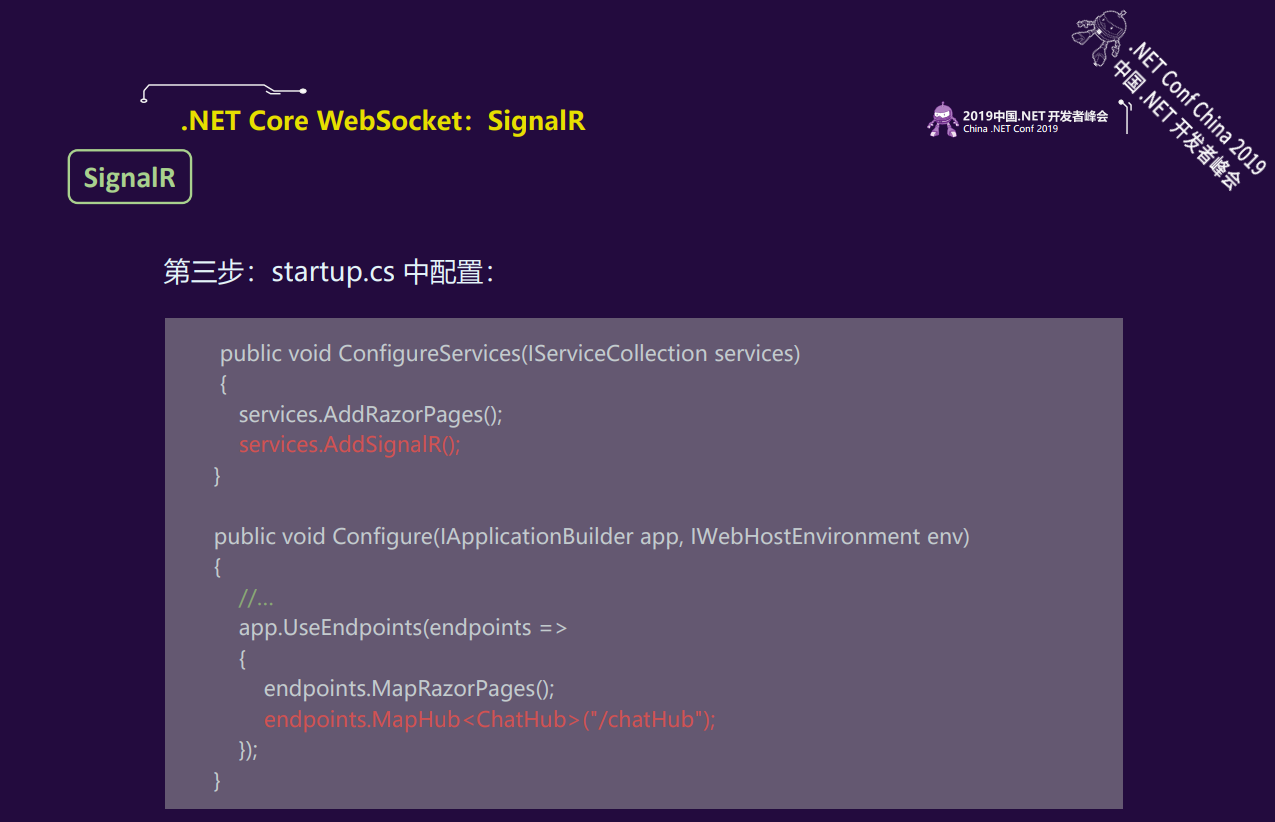Click the red line "endpoints.MapHub<ChatHub>("/chatHub");"
Screen dimensions: 1275x822
[x=490, y=720]
